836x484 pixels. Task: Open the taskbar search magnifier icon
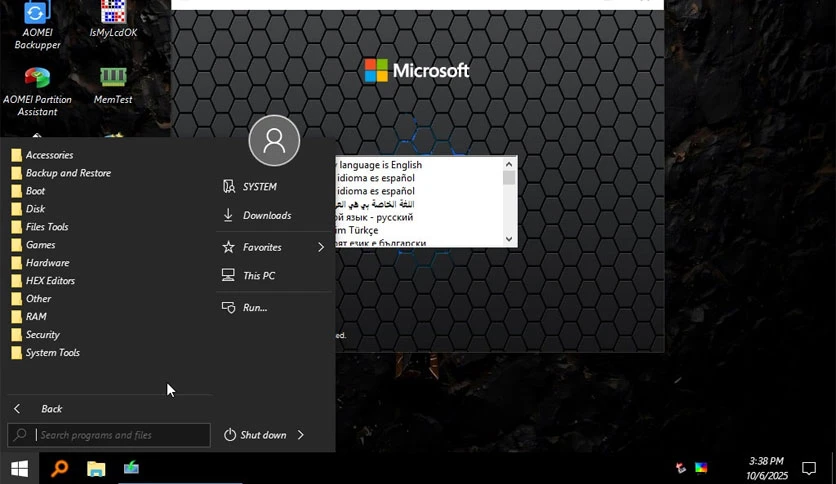click(59, 469)
